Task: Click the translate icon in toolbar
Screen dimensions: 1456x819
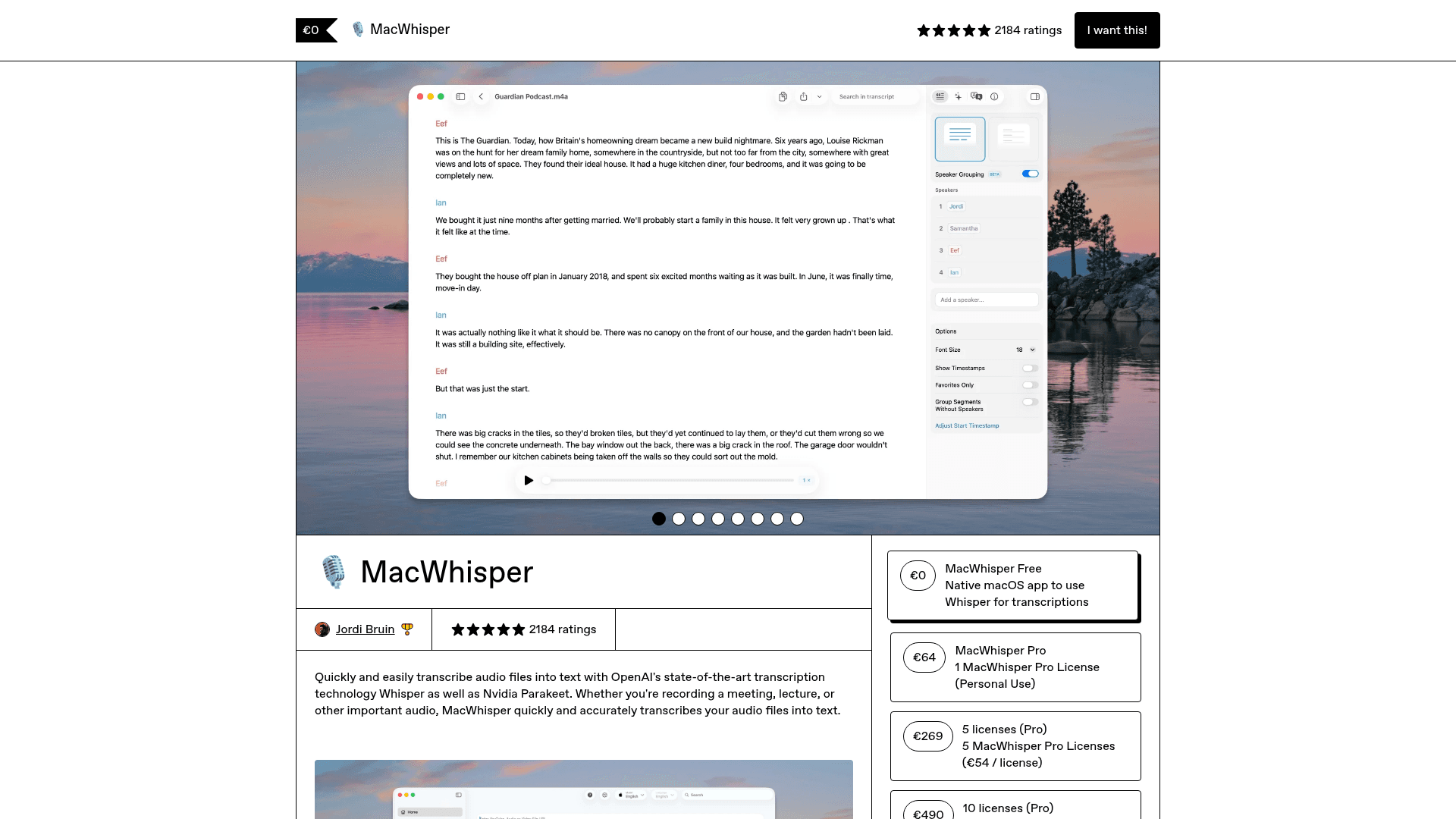Action: [x=977, y=96]
